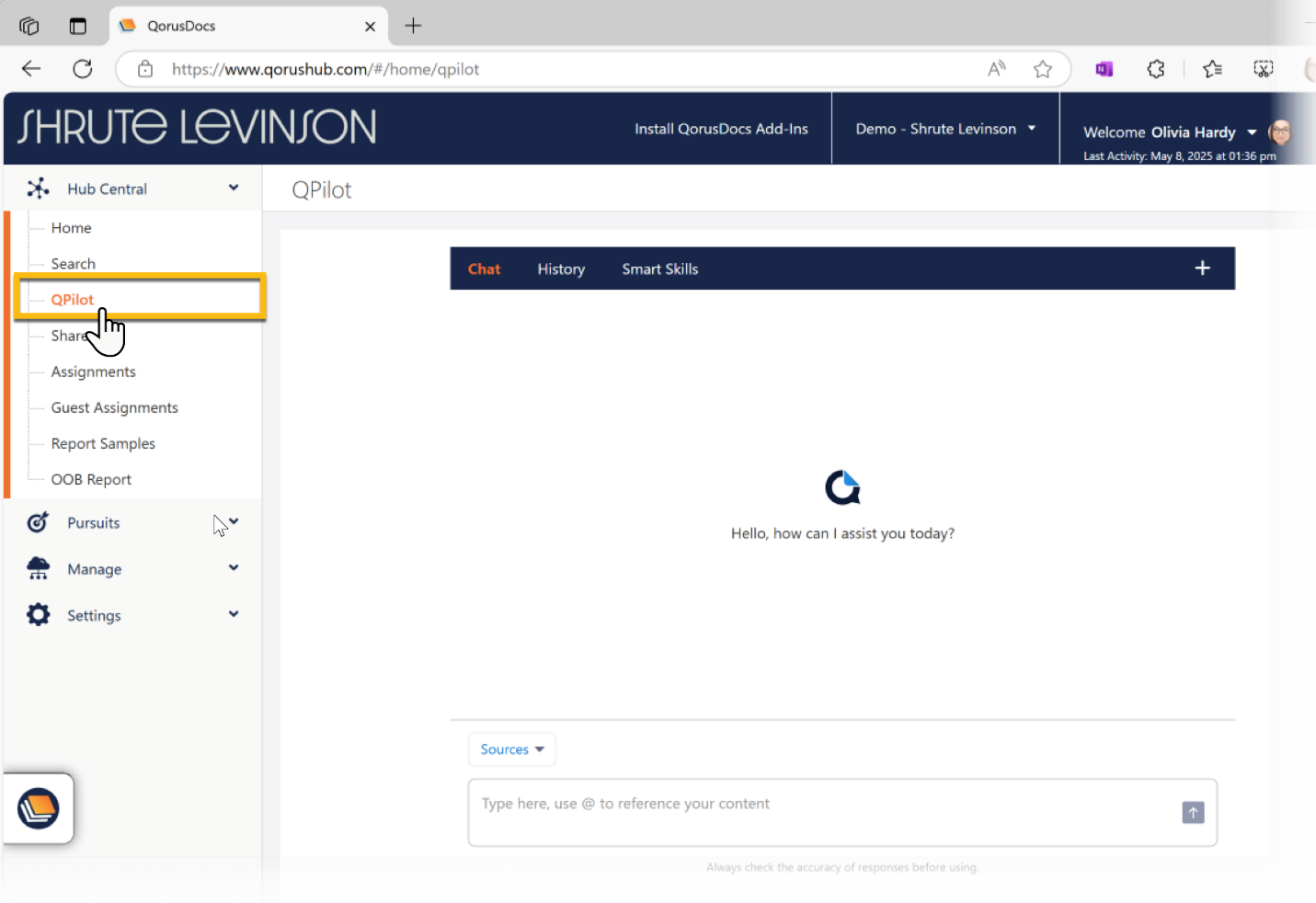The height and width of the screenshot is (903, 1316).
Task: Open the browser extensions puzzle icon
Action: coord(1156,69)
